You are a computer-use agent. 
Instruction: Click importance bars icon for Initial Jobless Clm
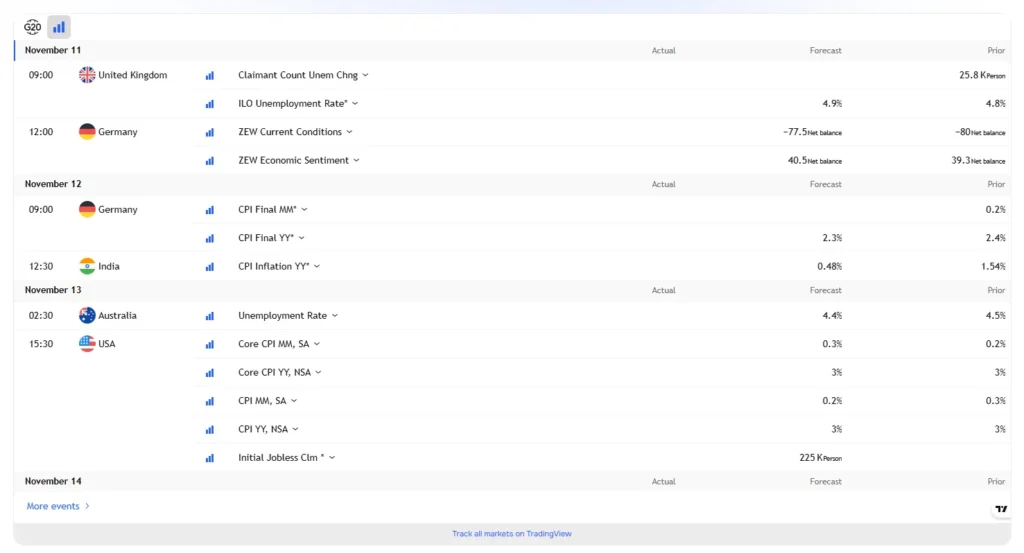coord(210,458)
